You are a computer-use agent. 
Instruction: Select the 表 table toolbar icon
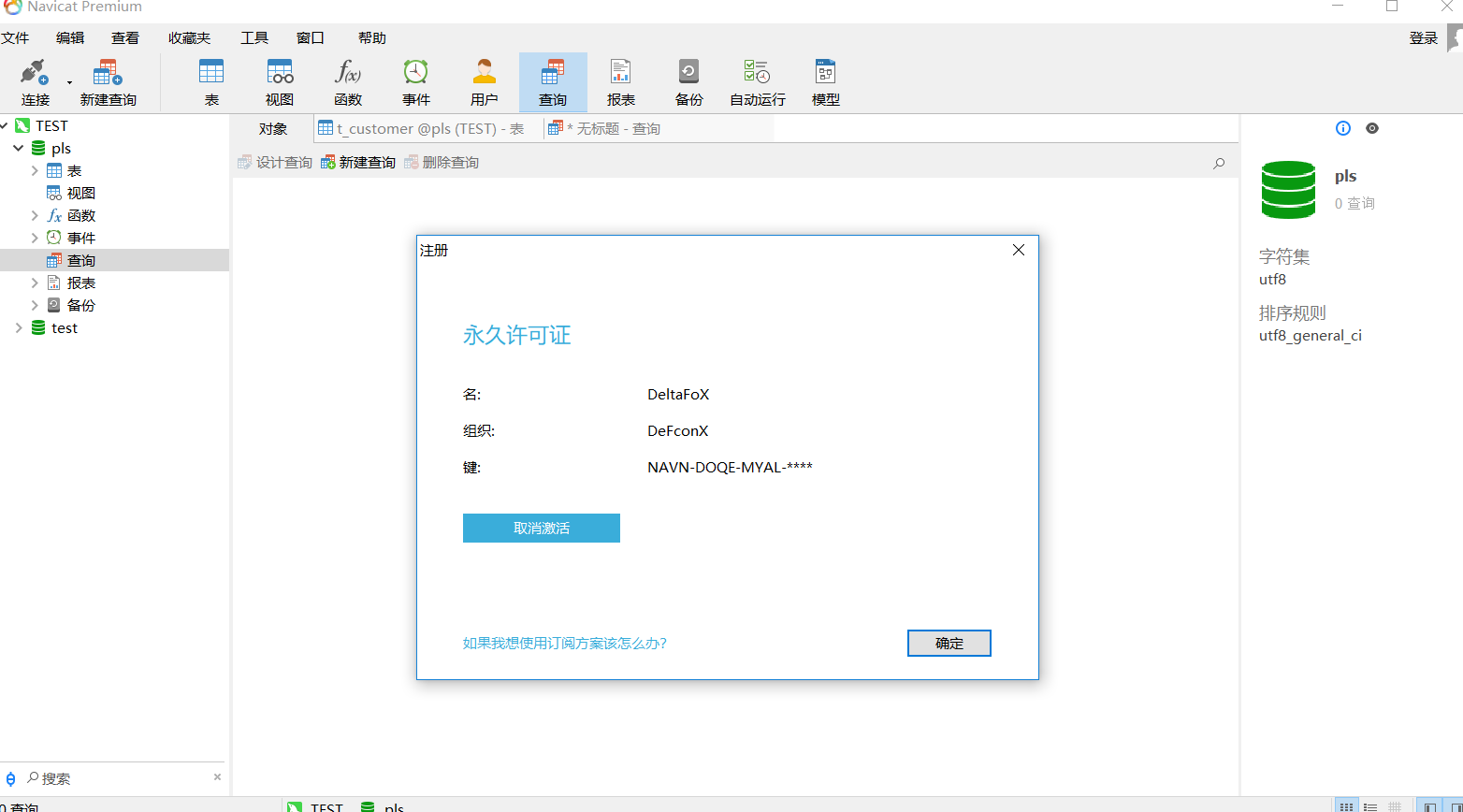click(x=211, y=82)
